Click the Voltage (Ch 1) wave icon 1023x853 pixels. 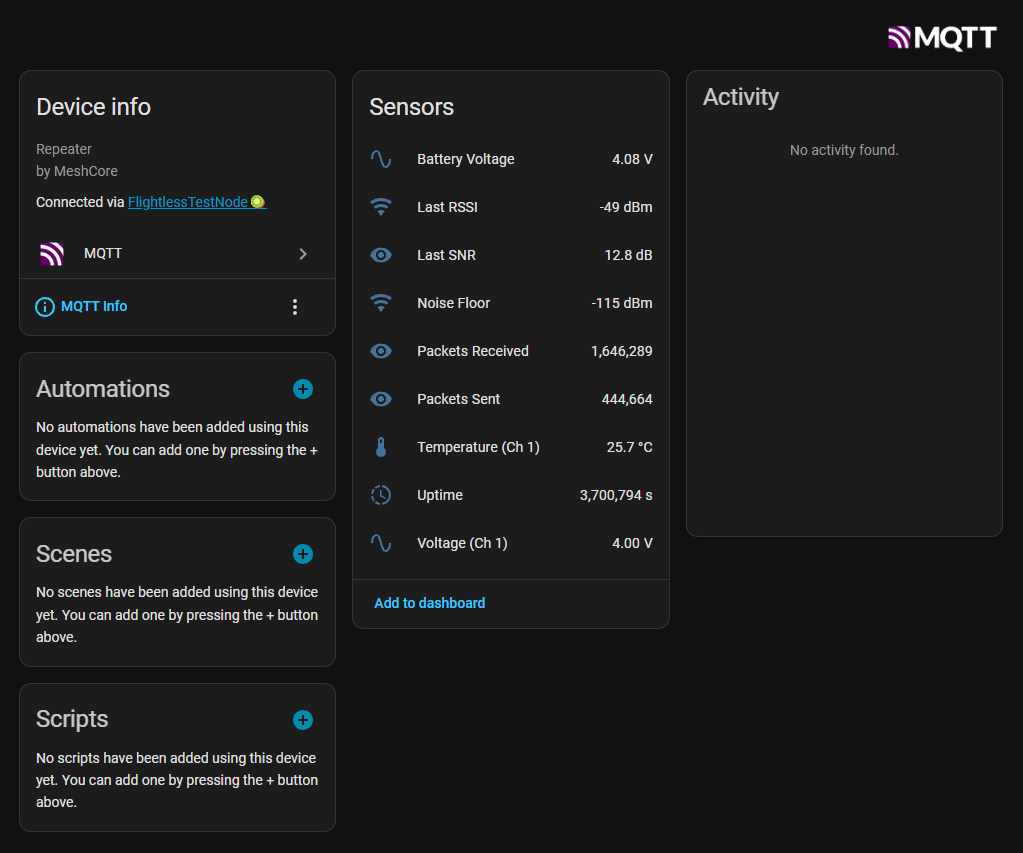[381, 543]
